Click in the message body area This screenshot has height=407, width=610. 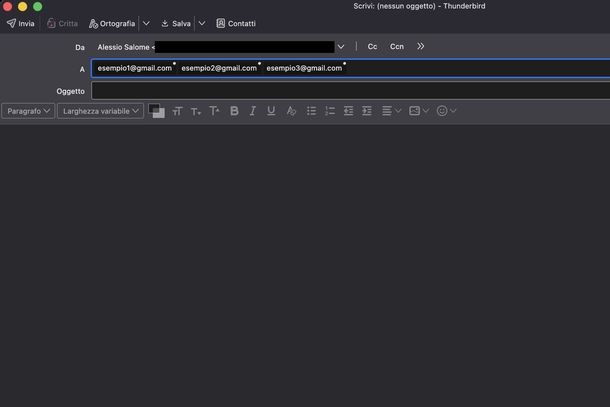[x=305, y=266]
